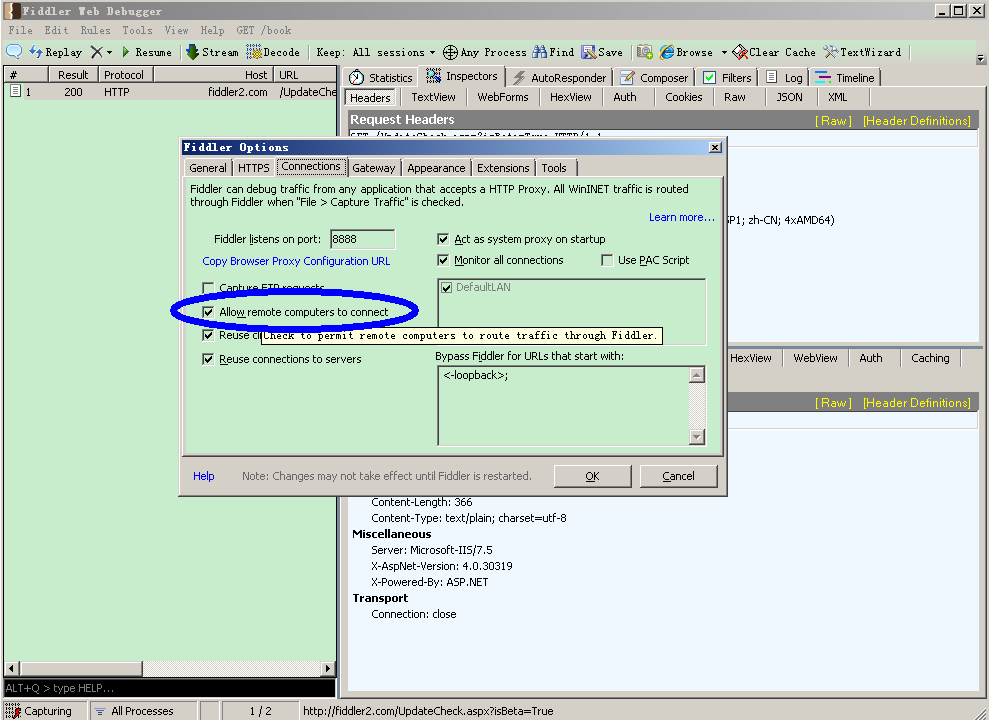Click the Replay toolbar button
Viewport: 989px width, 720px height.
56,52
